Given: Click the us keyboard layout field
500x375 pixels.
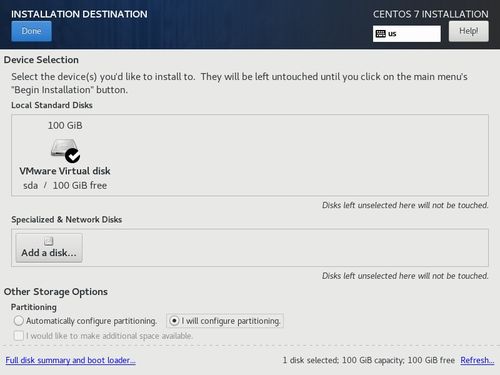Looking at the screenshot, I should click(x=407, y=34).
